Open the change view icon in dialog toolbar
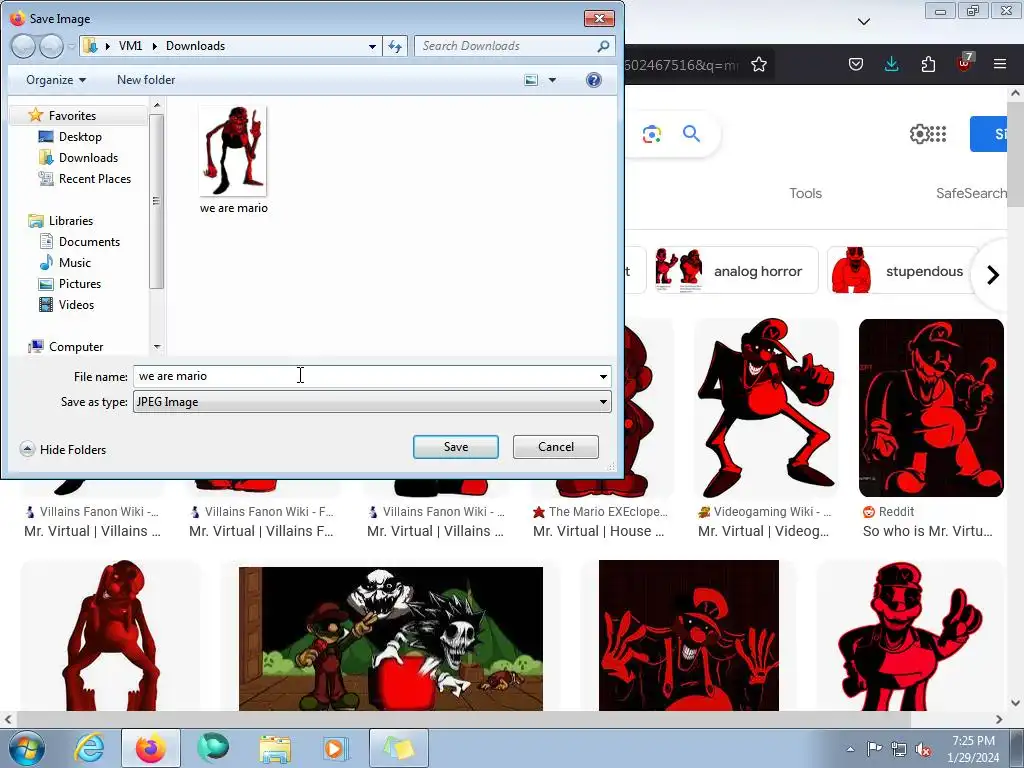Image resolution: width=1024 pixels, height=768 pixels. (532, 80)
